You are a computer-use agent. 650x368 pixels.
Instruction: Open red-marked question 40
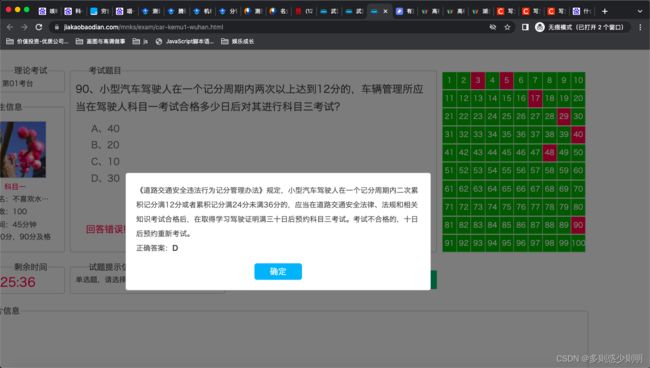(x=578, y=134)
